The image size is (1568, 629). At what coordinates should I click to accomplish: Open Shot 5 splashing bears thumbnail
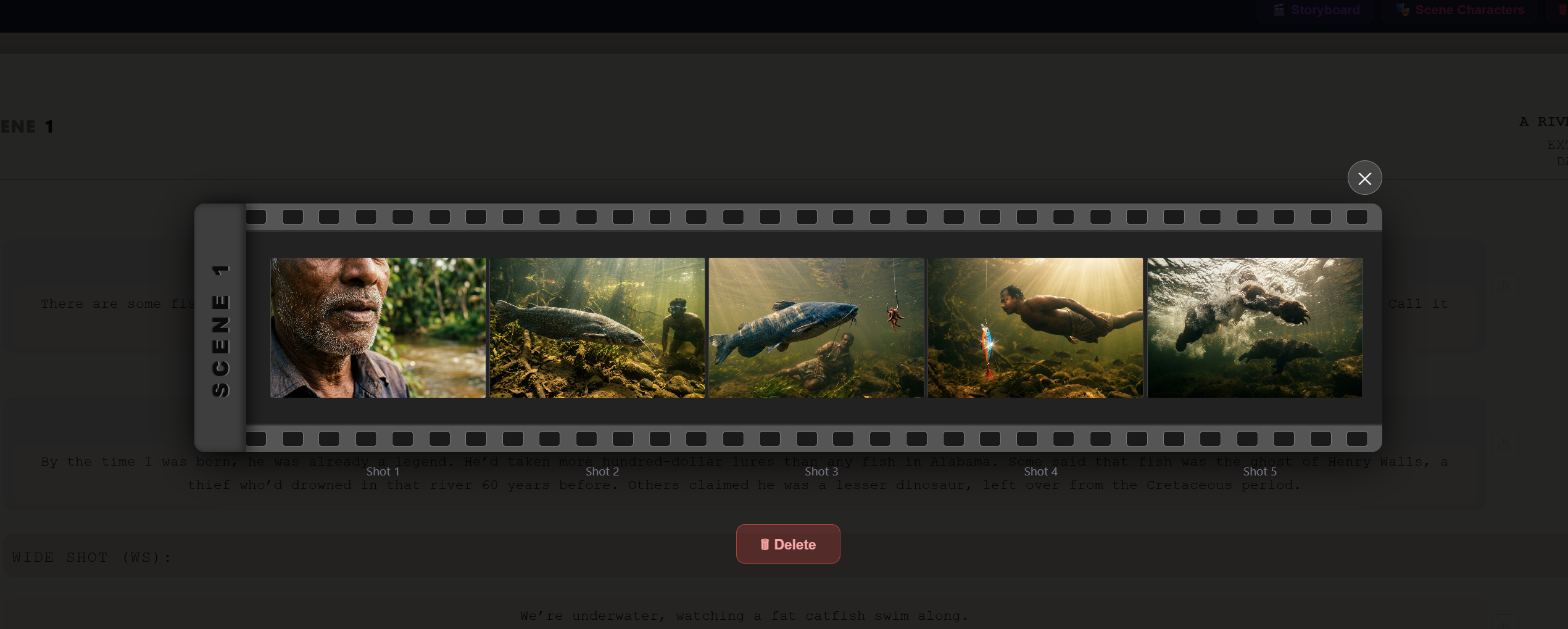click(1255, 327)
